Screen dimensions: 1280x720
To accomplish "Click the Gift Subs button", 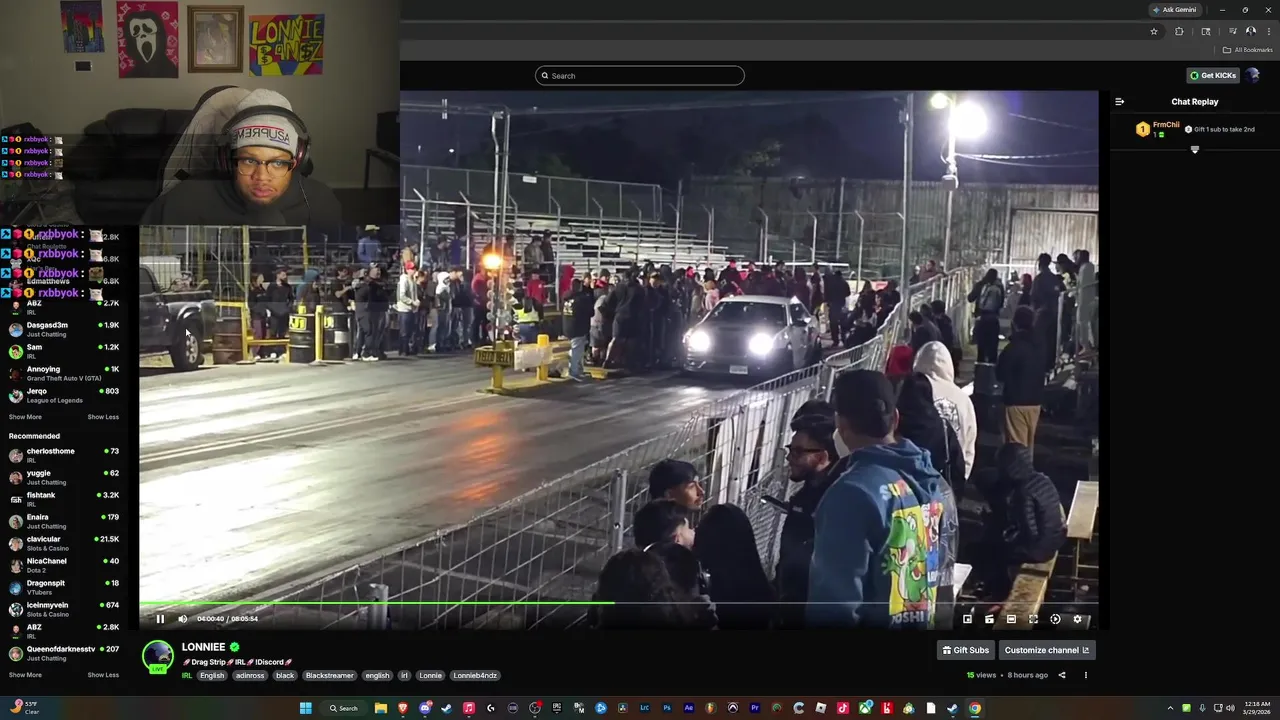I will (x=965, y=650).
